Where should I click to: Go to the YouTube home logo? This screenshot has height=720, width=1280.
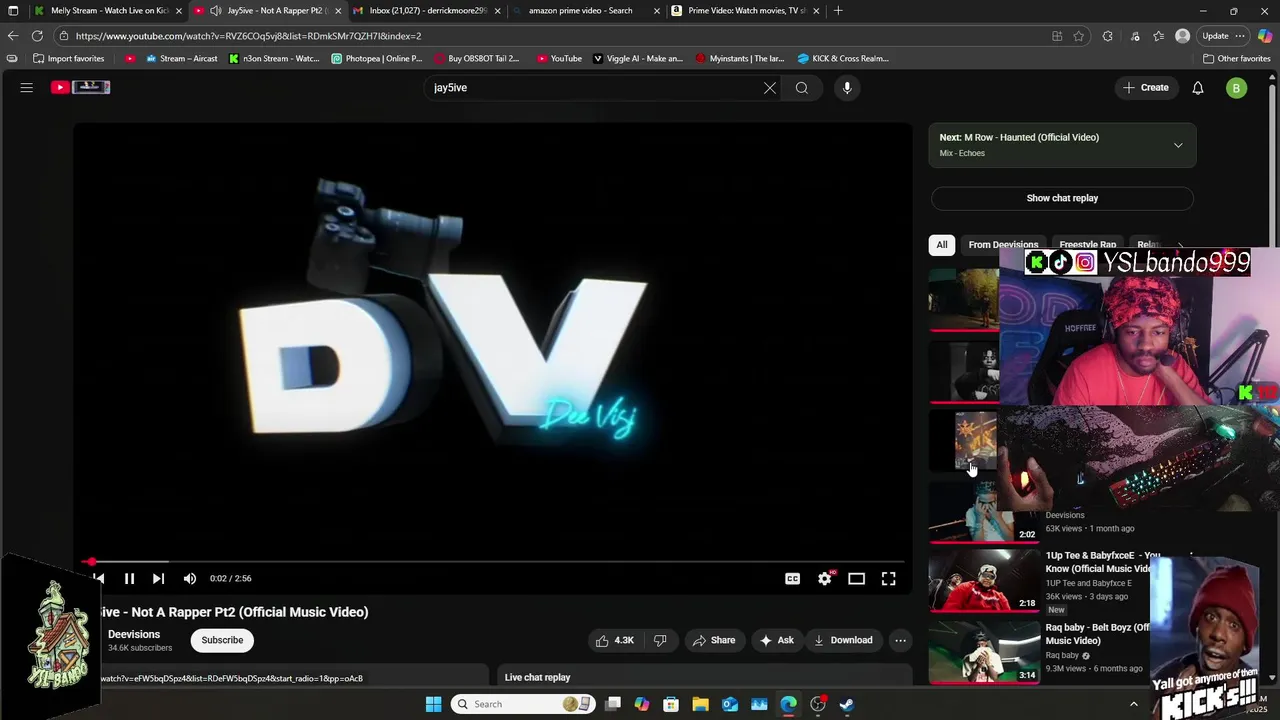81,88
